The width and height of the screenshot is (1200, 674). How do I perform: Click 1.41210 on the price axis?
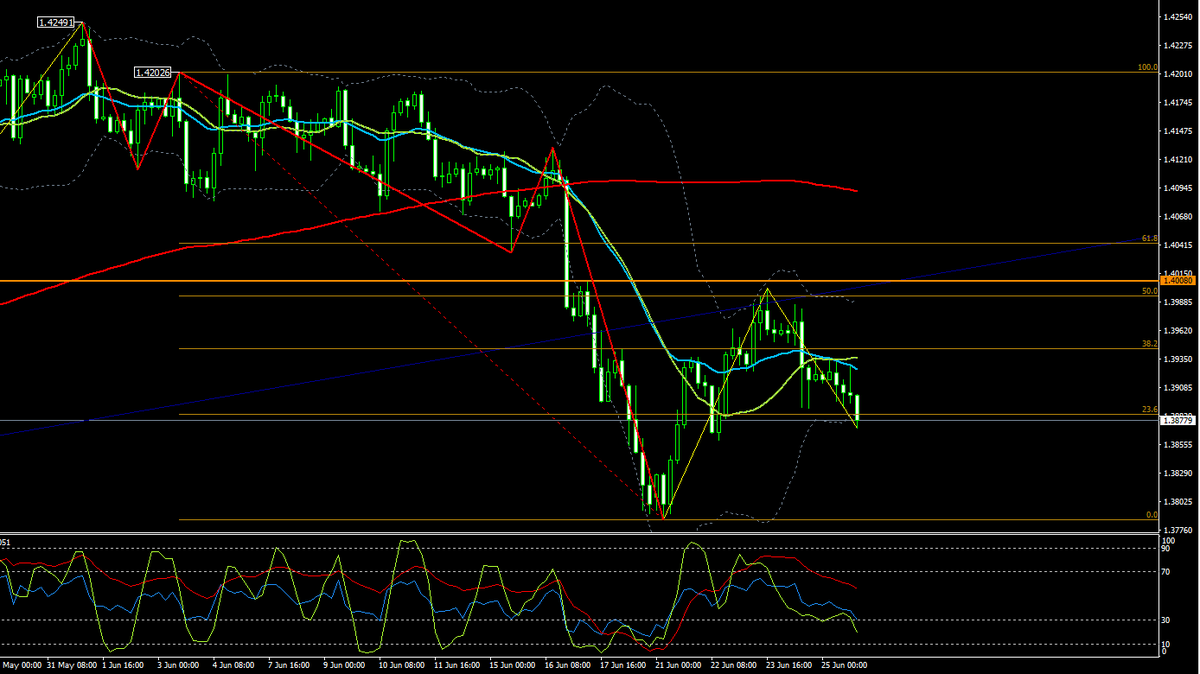tap(1178, 159)
